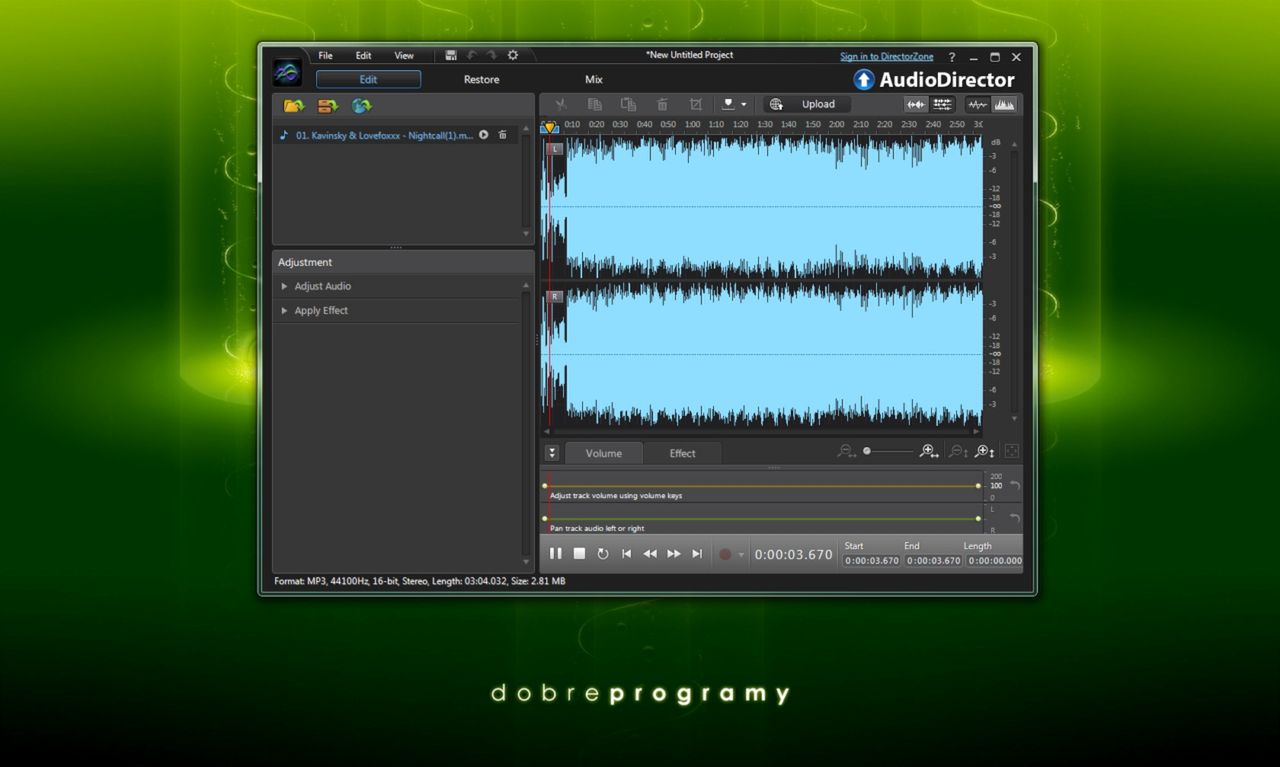Screen dimensions: 1280x767
Task: Click the import from drawer icon
Action: pyautogui.click(x=328, y=105)
